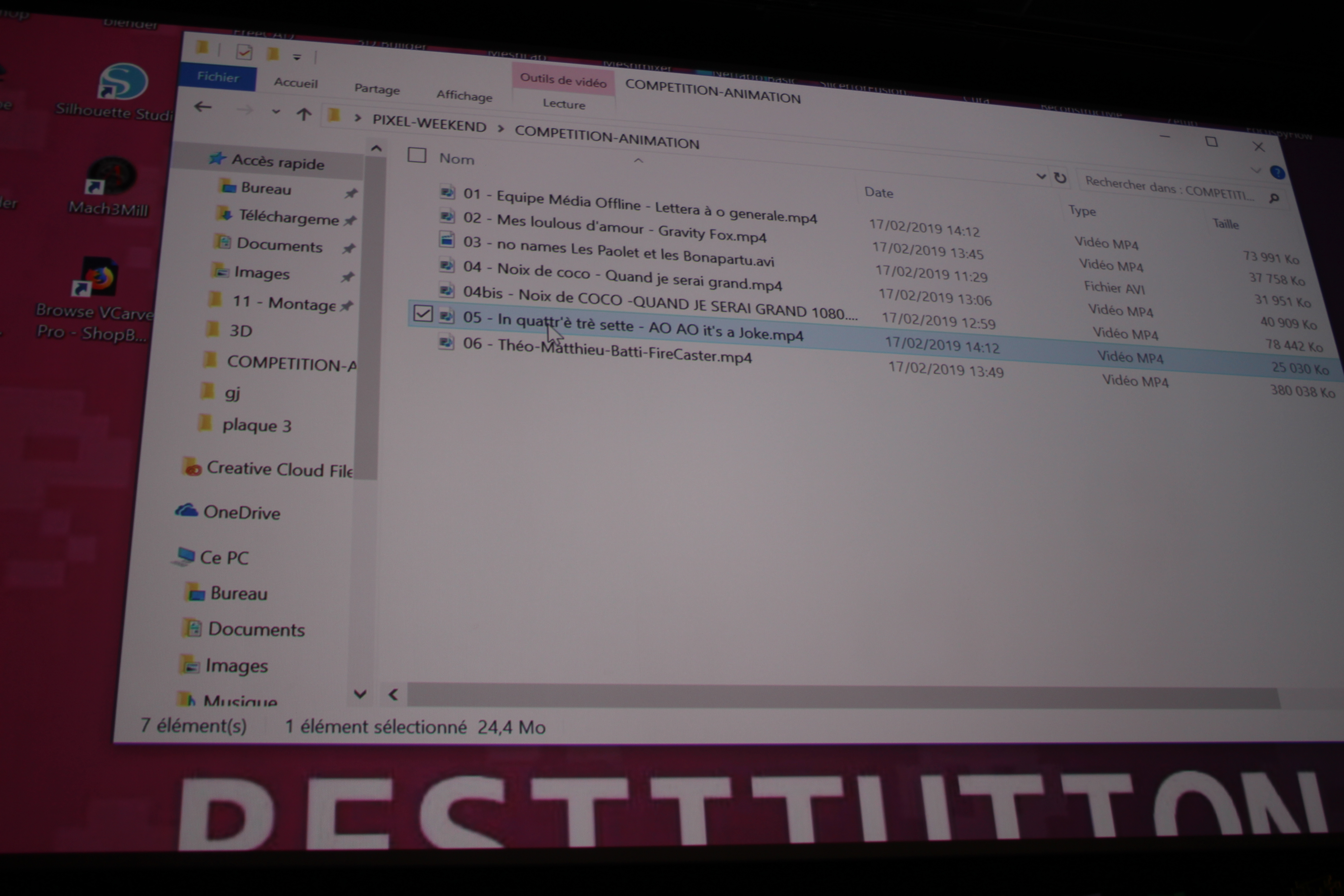1344x896 pixels.
Task: Uncheck the 05 - In quattr'è trè sette file
Action: pos(423,313)
